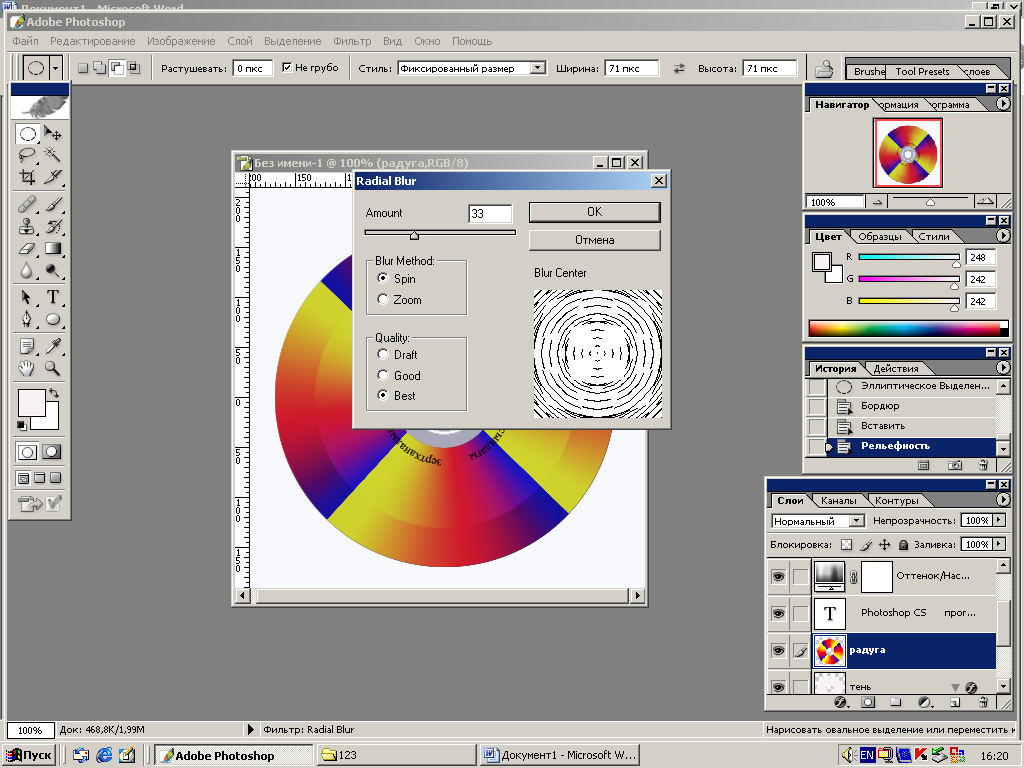Open Color panel options menu

[x=1002, y=236]
